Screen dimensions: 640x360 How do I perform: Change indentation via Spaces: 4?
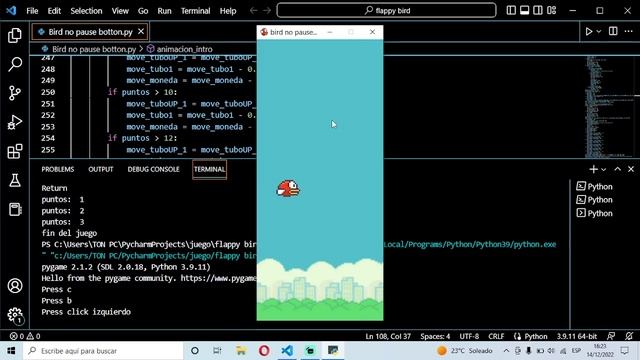(x=435, y=336)
